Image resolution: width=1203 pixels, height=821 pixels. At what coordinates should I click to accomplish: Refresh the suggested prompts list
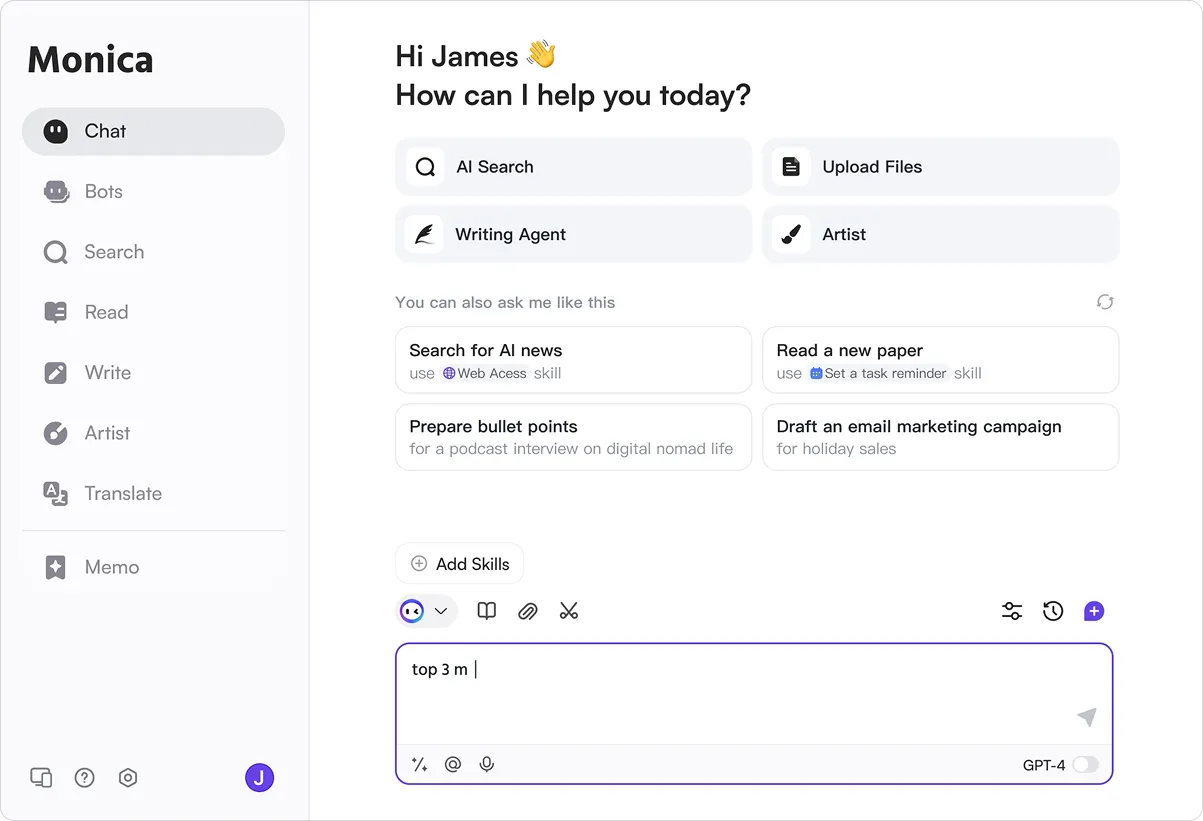[x=1105, y=302]
